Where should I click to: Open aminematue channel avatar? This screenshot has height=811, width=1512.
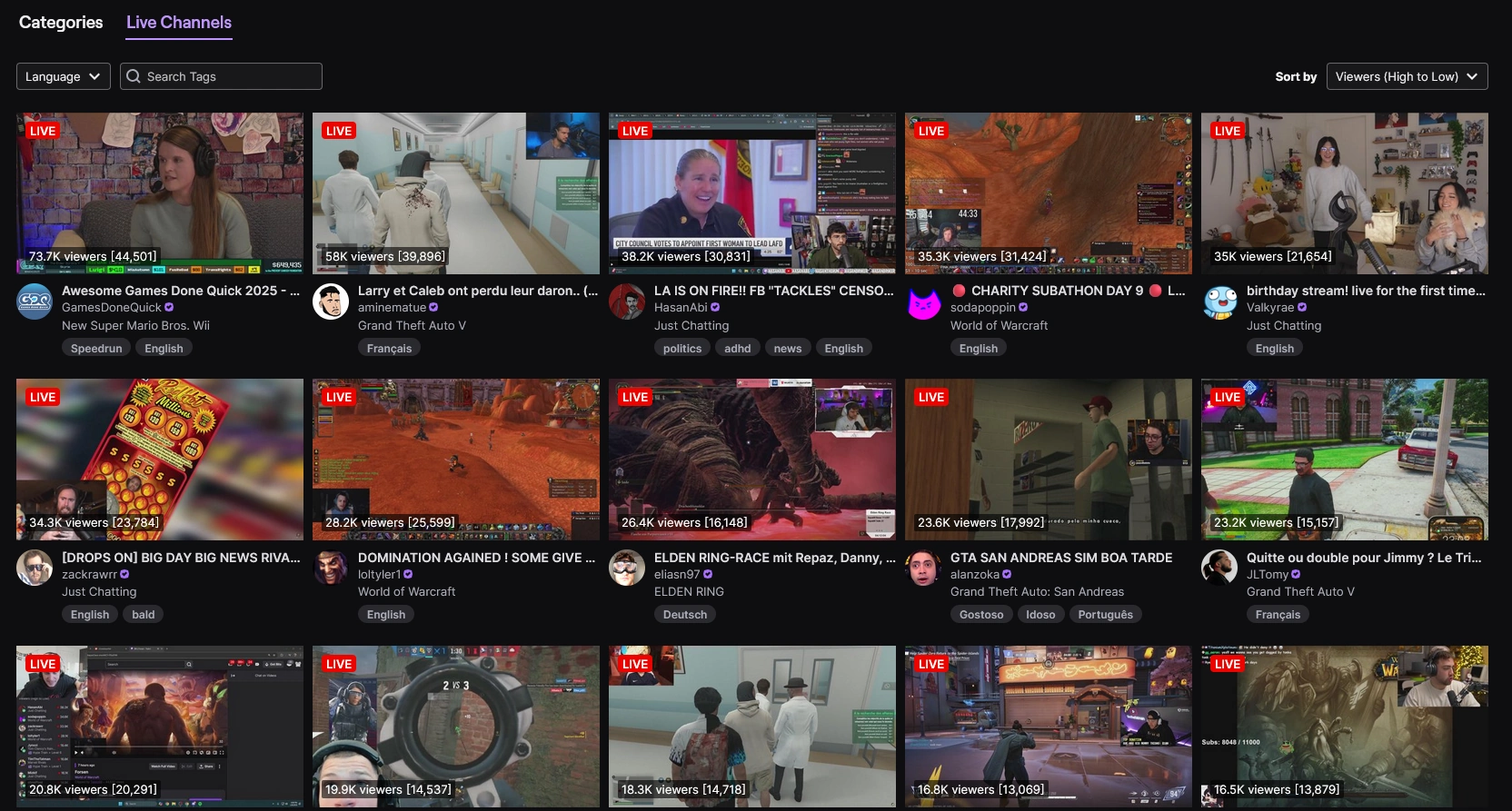coord(331,302)
